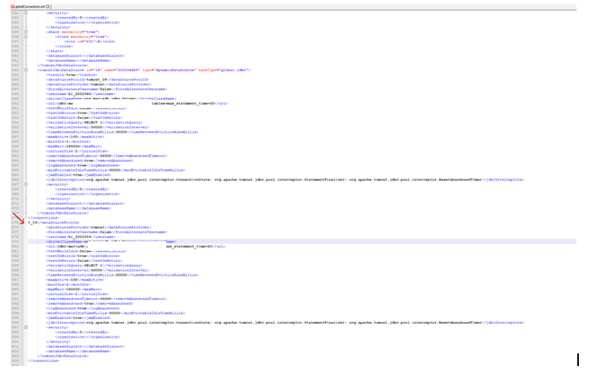Click the maxWait 180000 line at 559
Image resolution: width=606 pixels, height=368 pixels.
coord(74,147)
